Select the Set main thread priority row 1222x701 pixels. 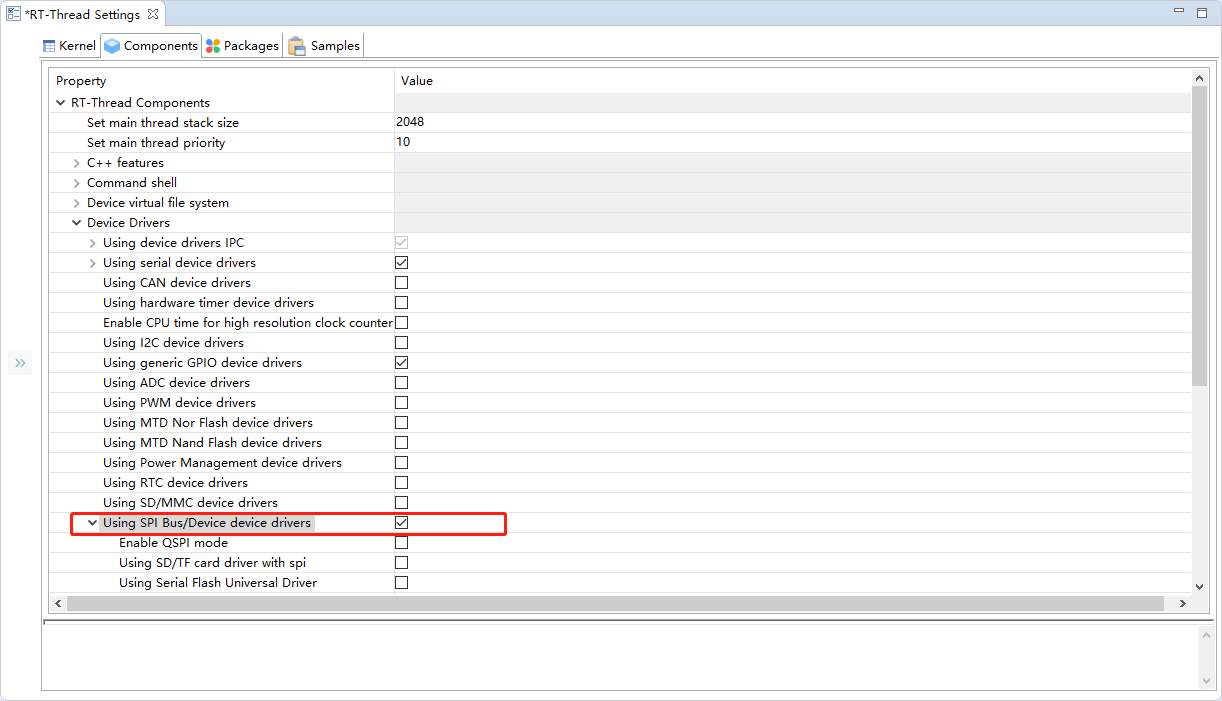coord(621,143)
